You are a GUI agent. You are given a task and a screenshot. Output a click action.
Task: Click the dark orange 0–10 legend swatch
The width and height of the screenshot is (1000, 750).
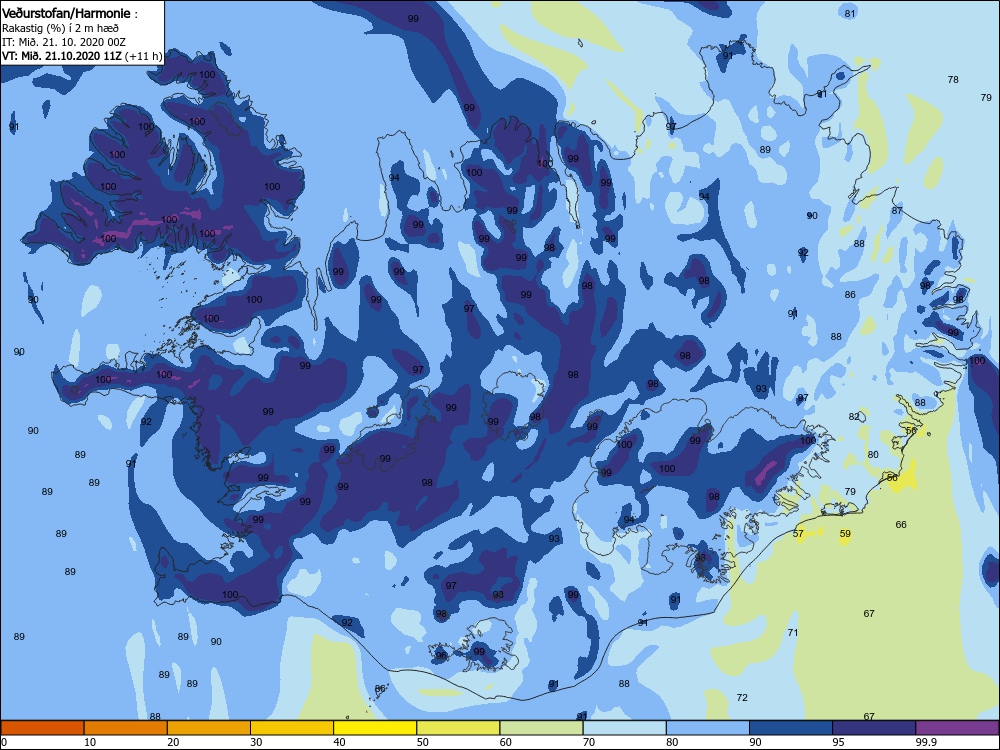pos(42,728)
